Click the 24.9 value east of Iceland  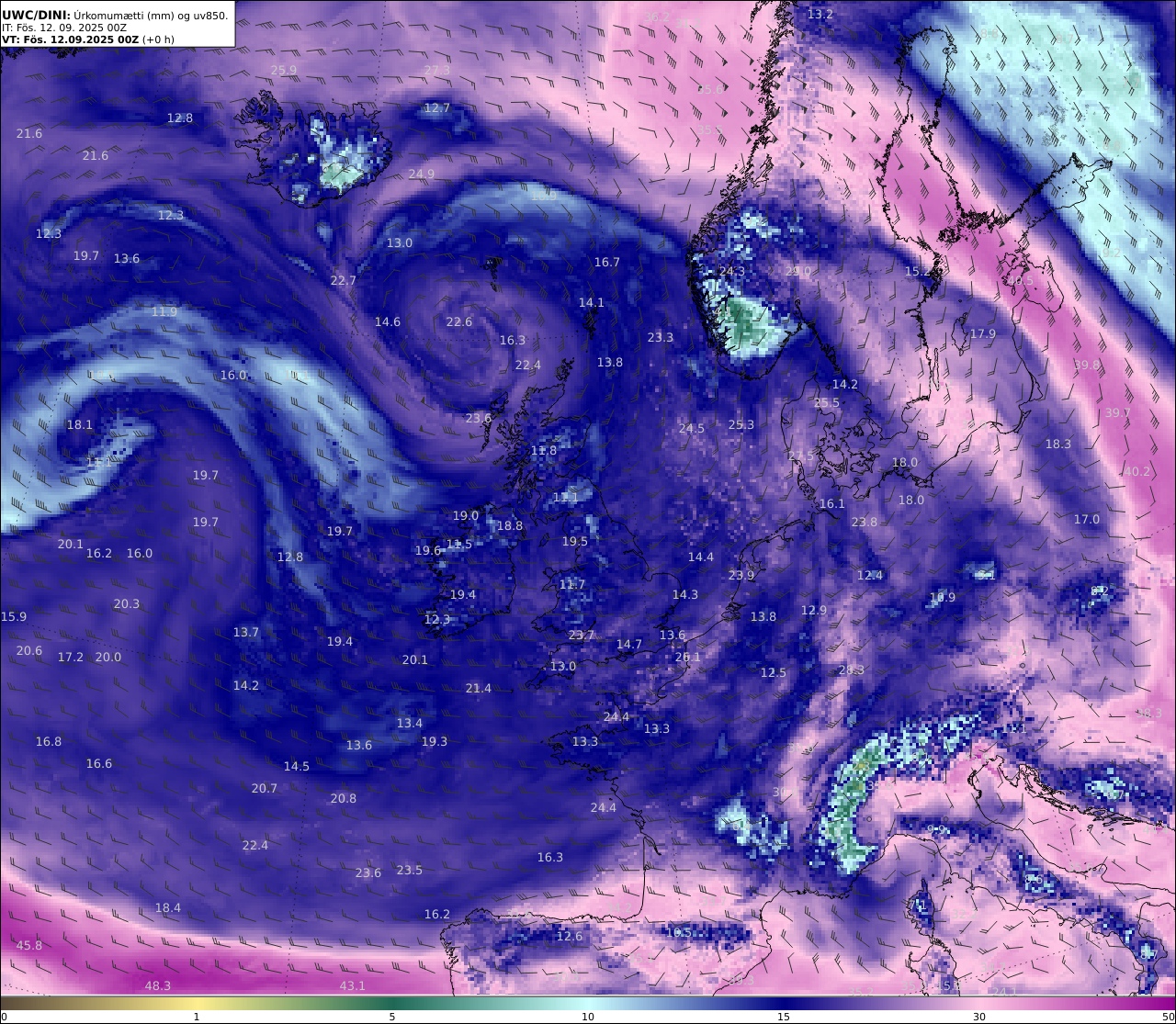click(422, 174)
